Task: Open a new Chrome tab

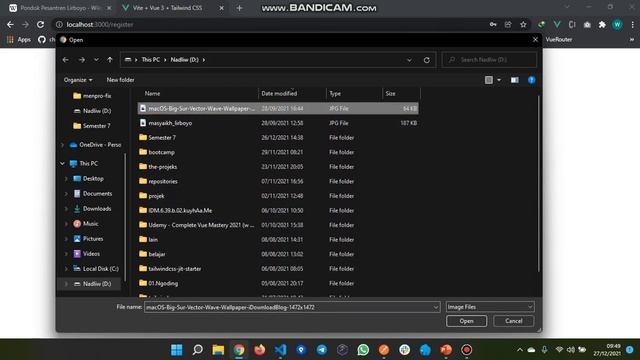Action: (239, 8)
